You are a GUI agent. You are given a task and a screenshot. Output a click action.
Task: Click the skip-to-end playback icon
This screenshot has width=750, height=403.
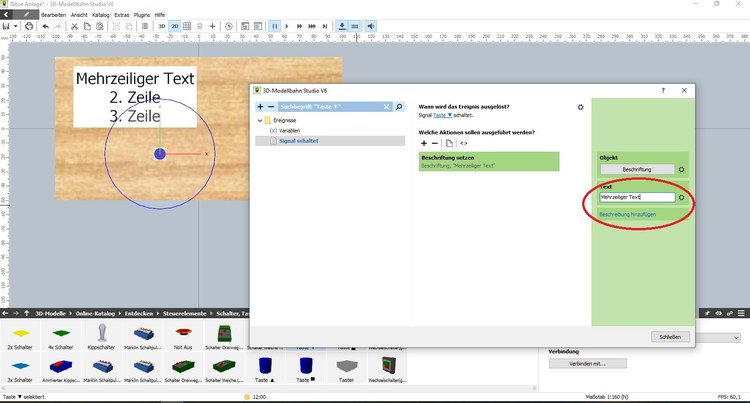tap(325, 26)
